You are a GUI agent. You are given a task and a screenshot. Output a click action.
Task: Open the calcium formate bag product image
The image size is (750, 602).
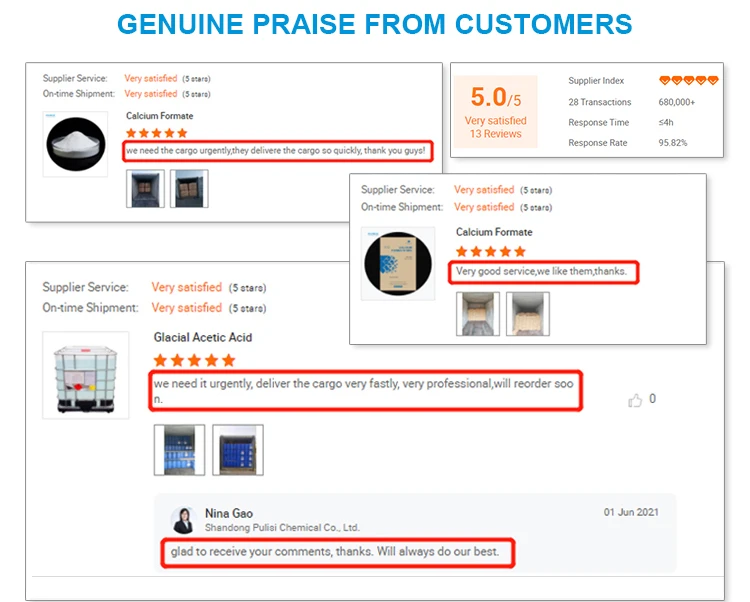[398, 263]
